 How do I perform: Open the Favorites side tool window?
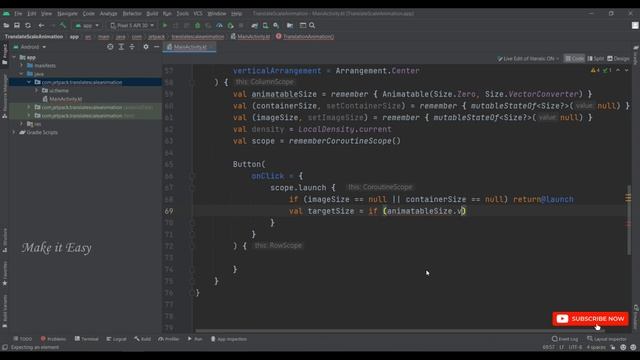4,273
